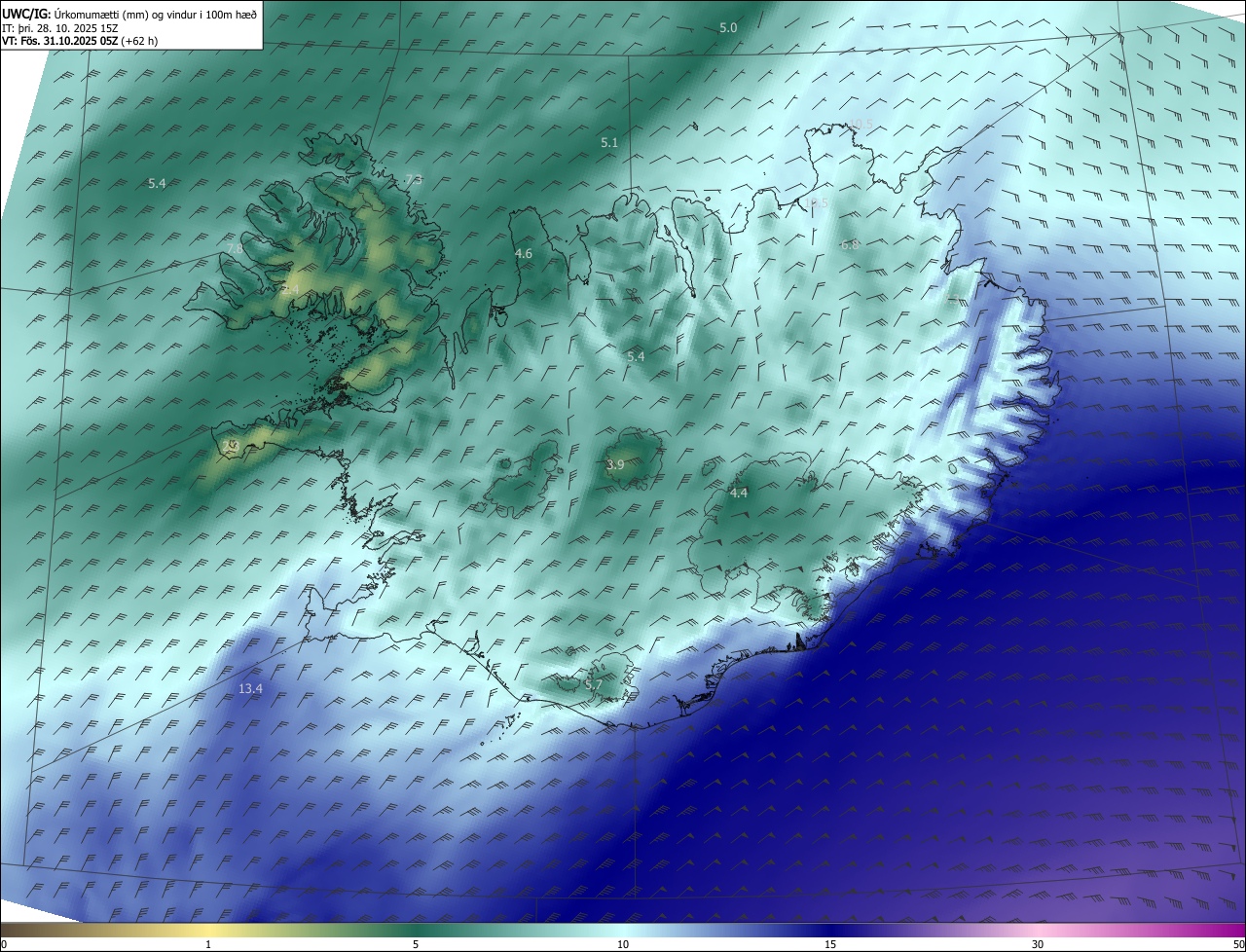Click the 5.4 value offshore west of Westfjords

click(x=157, y=184)
